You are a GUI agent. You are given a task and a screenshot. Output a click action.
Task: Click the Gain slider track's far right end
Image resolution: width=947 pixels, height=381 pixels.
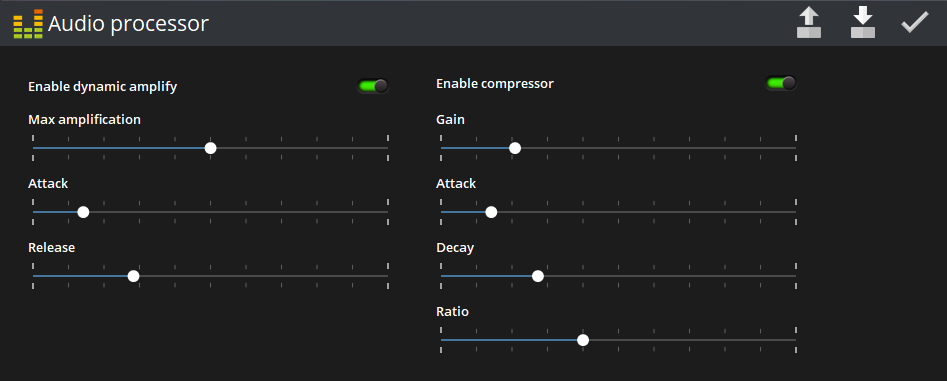(x=795, y=148)
